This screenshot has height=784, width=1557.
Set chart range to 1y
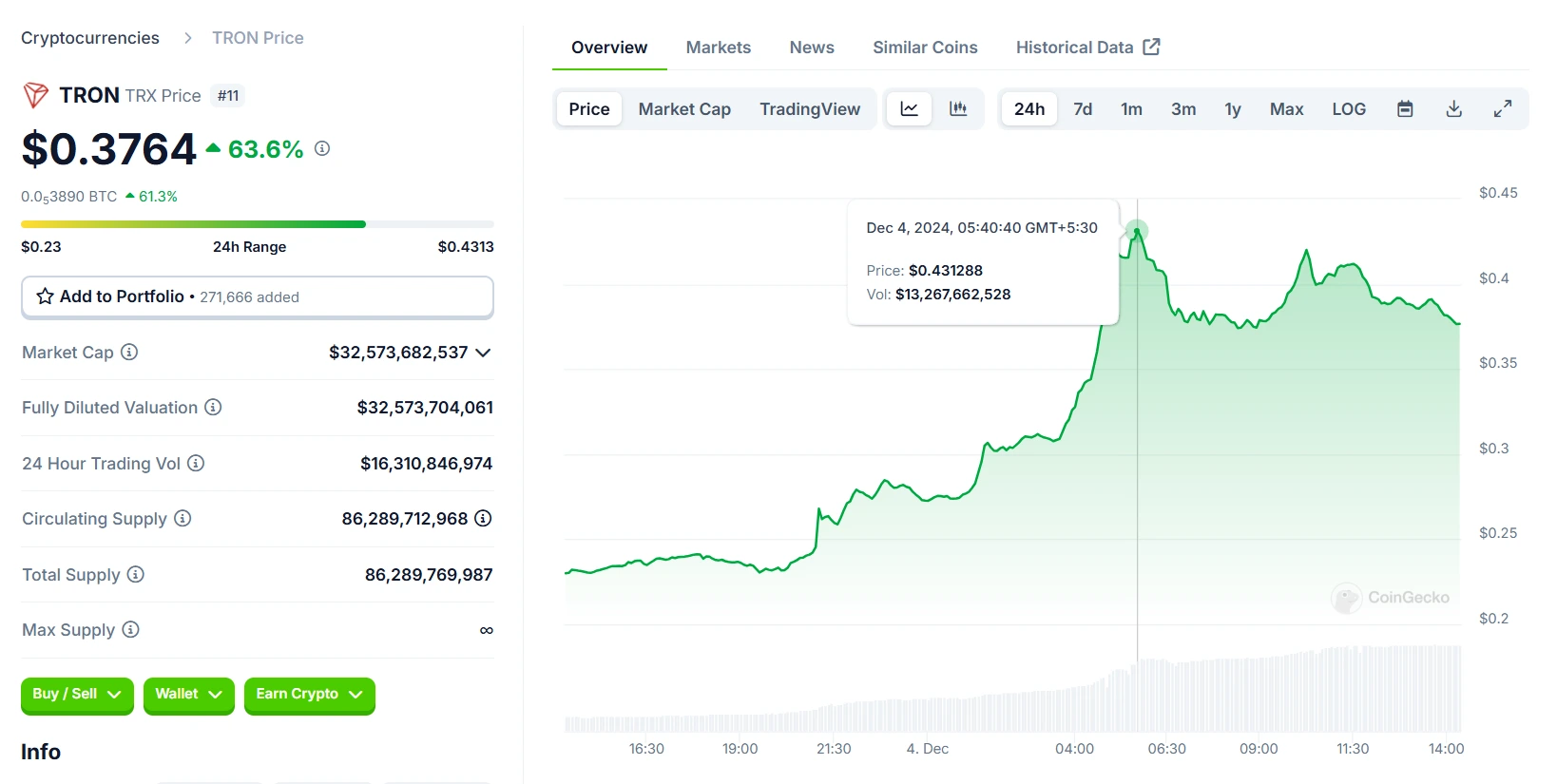click(1233, 109)
